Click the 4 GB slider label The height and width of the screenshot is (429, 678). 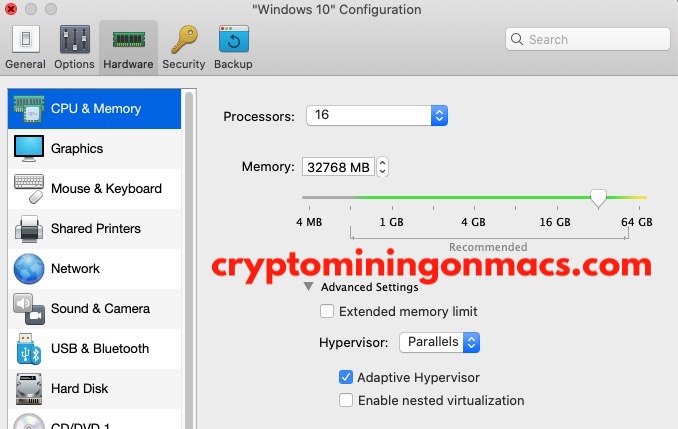[x=473, y=222]
